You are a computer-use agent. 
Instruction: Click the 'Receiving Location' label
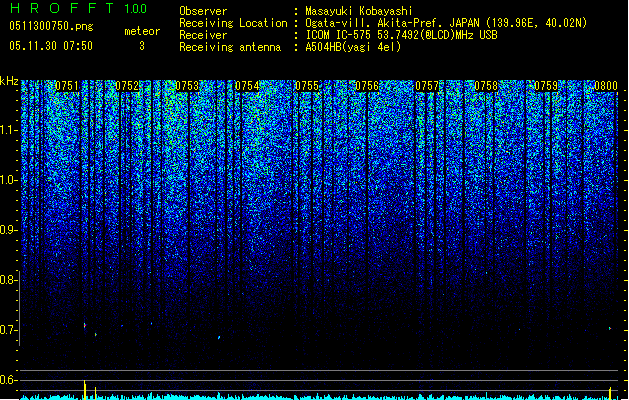[x=233, y=23]
